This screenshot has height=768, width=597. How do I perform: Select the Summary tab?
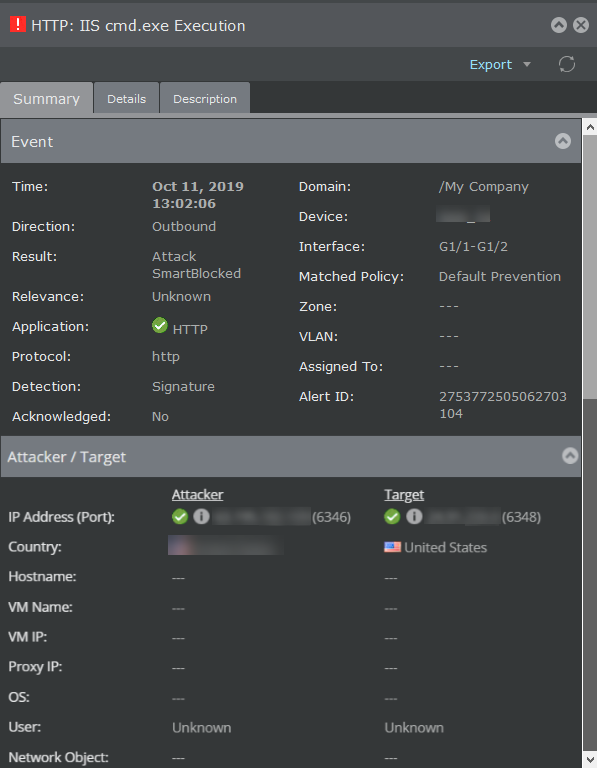[x=47, y=99]
